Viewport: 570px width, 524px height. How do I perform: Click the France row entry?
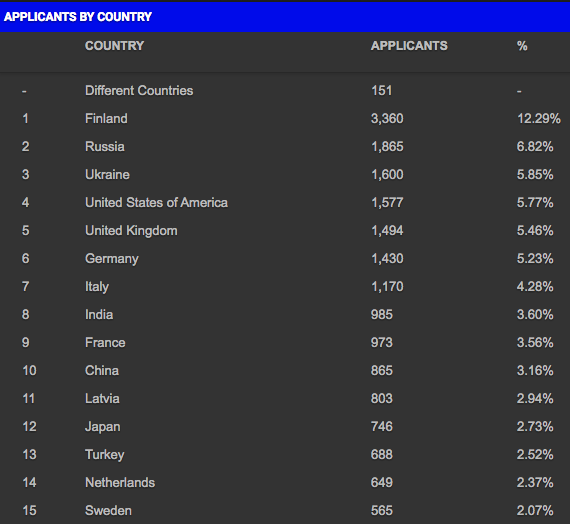pyautogui.click(x=105, y=343)
